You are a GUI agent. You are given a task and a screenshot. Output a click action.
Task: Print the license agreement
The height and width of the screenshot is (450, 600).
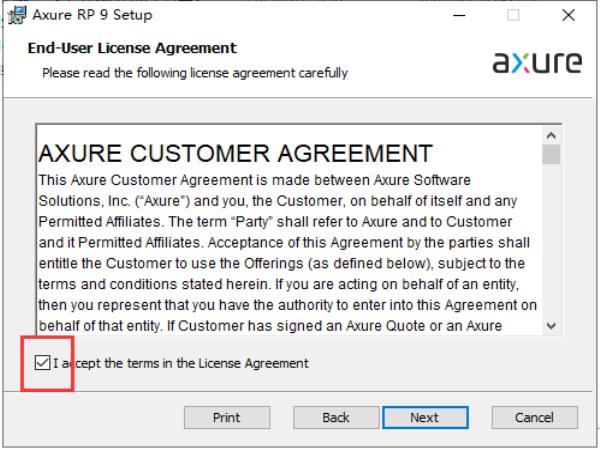(227, 417)
